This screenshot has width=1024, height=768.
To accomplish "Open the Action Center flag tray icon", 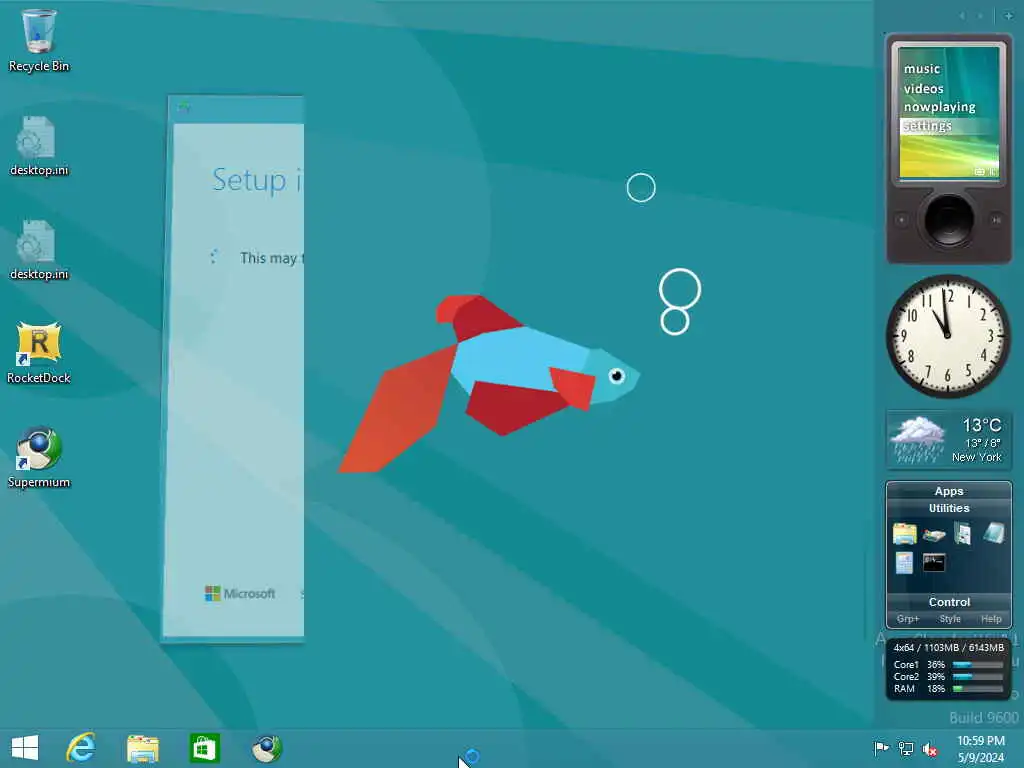I will click(x=881, y=748).
